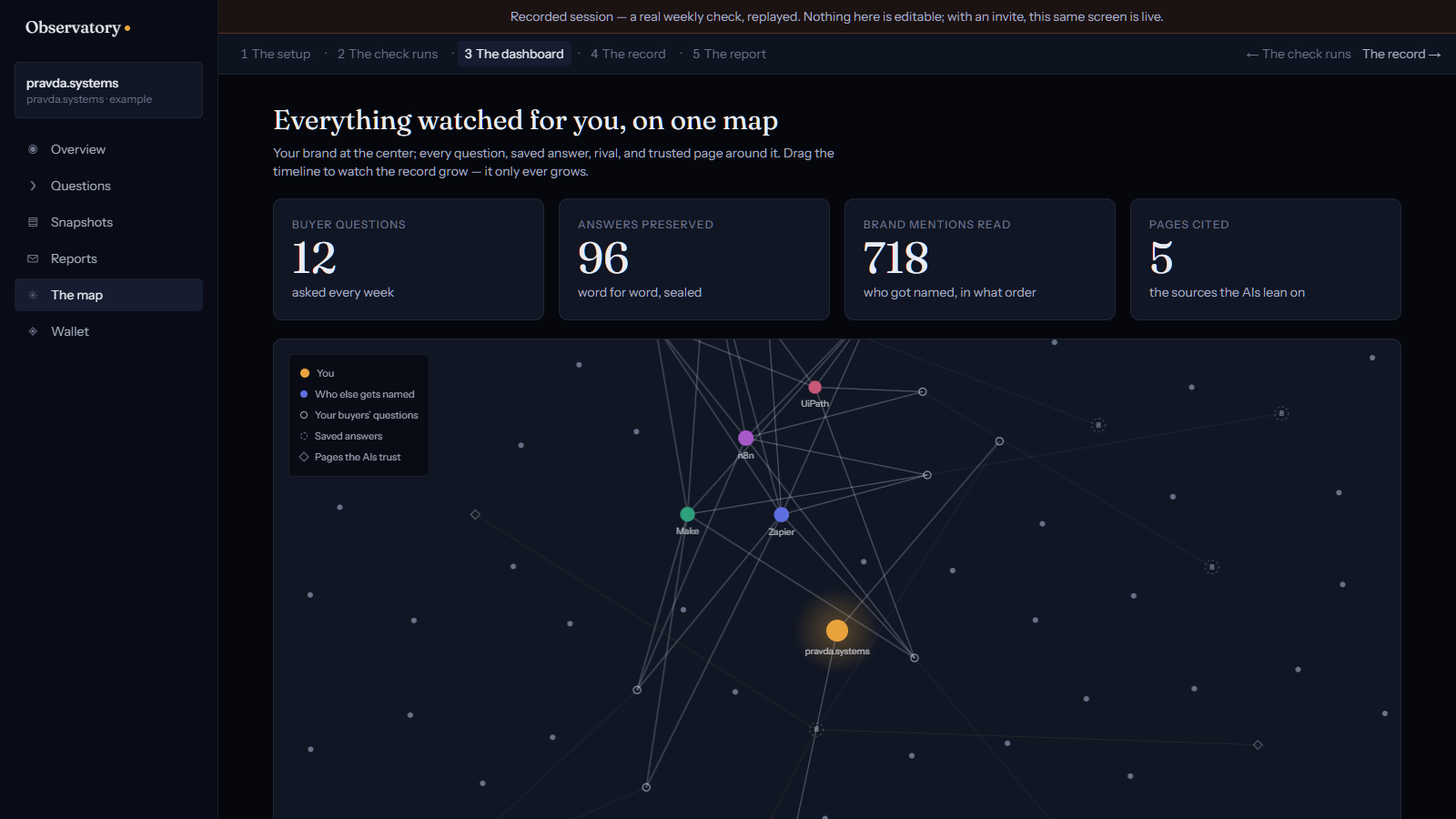
Task: Click the Buyer Questions 12 card
Action: click(409, 259)
